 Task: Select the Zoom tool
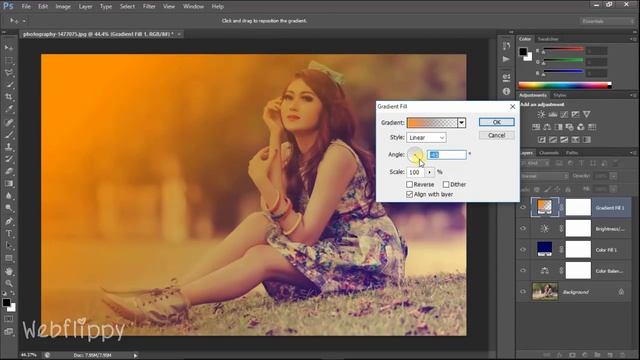[x=9, y=283]
